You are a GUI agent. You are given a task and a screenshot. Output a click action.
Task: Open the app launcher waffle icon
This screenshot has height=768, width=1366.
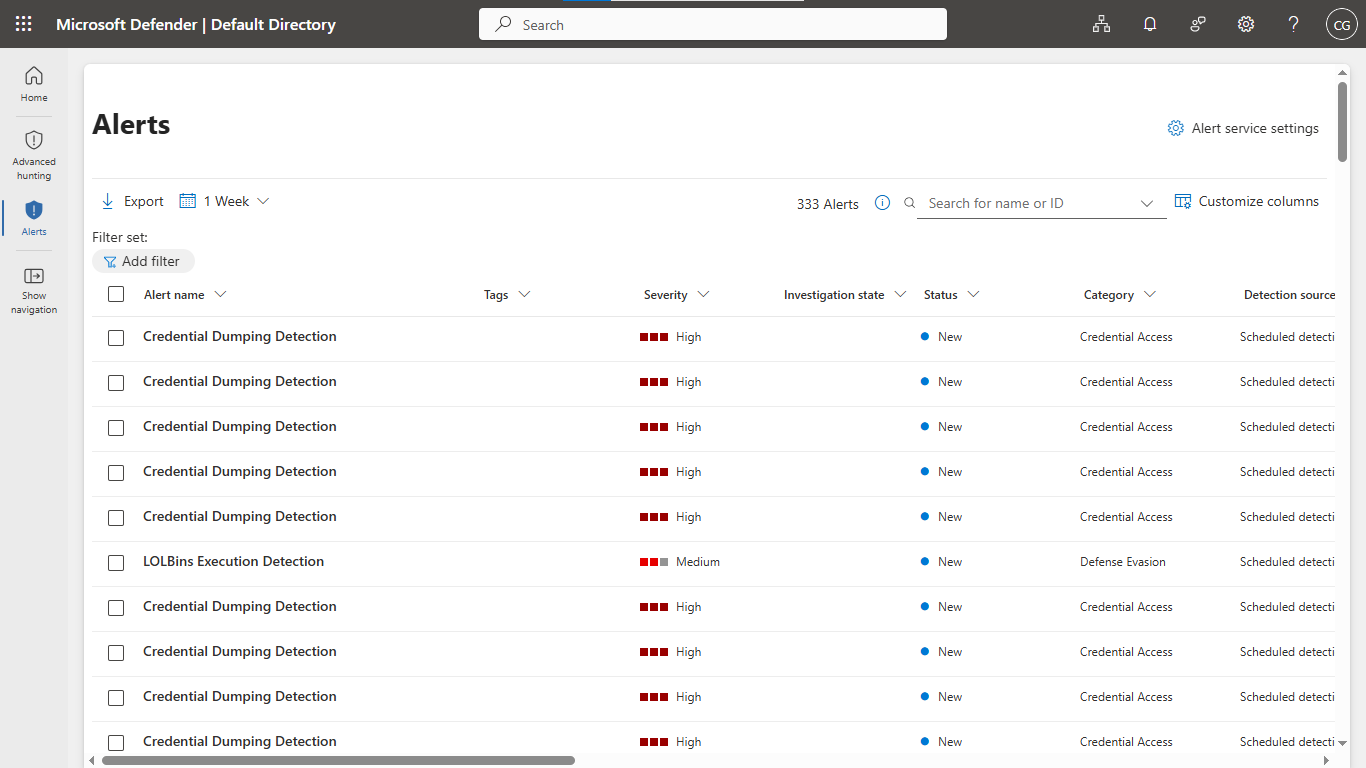pos(24,24)
